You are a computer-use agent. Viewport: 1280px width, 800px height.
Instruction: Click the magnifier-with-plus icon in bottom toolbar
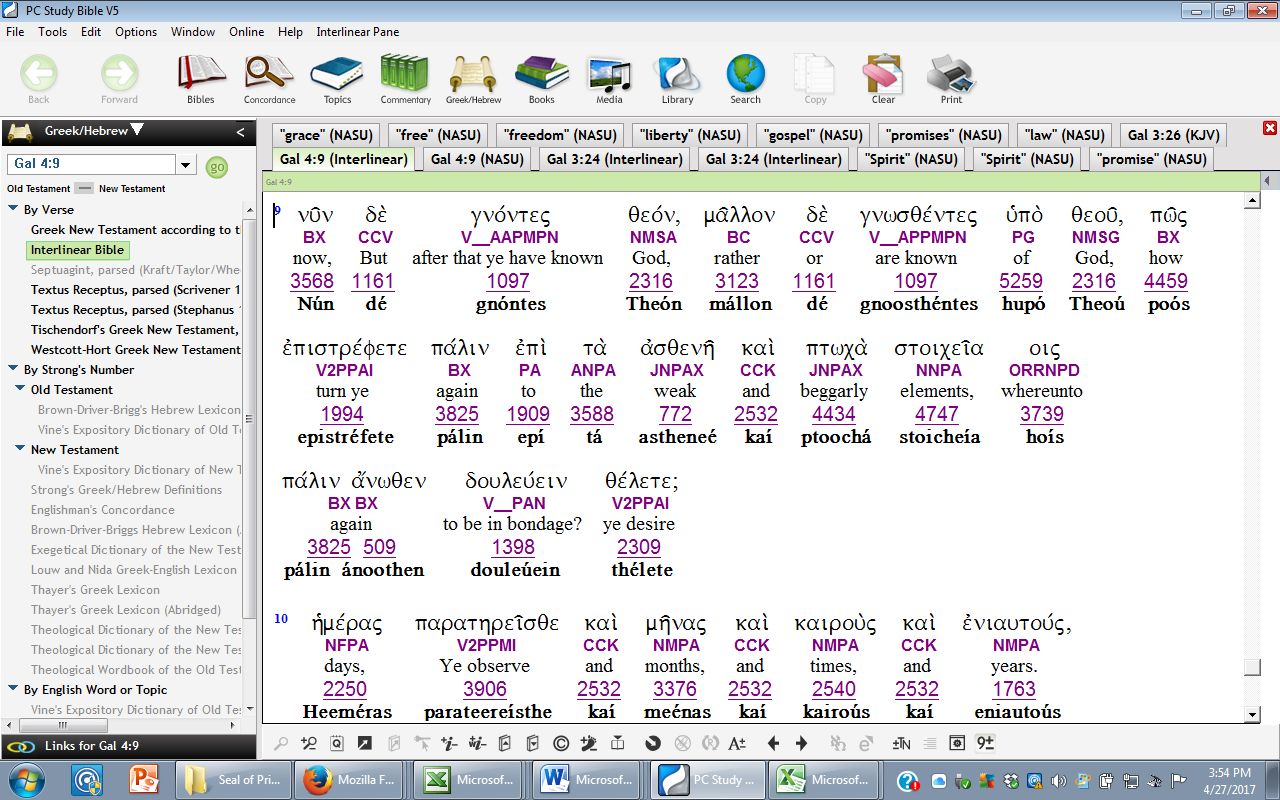(310, 743)
